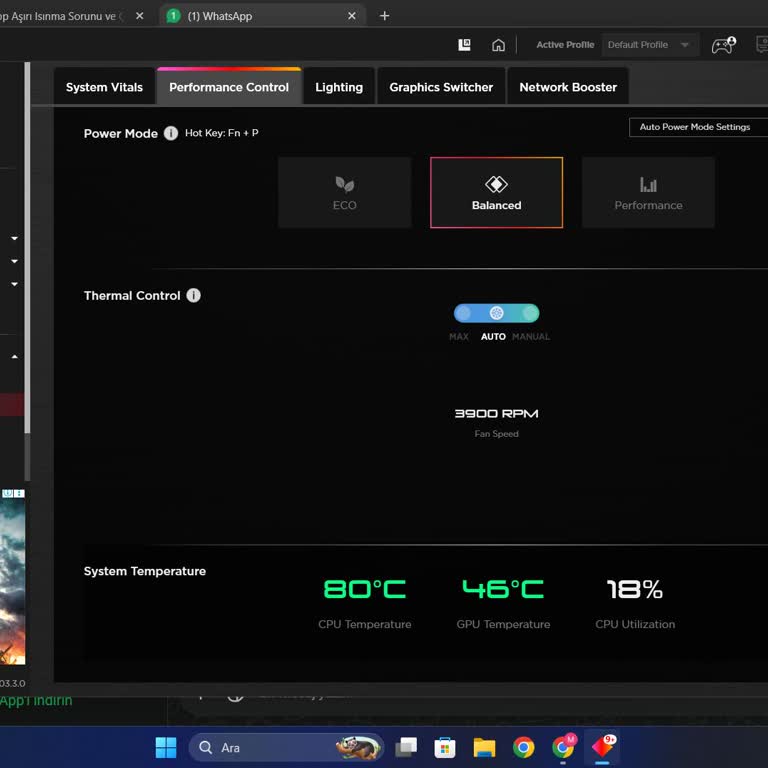Open Auto Power Mode Settings
The image size is (768, 768).
[x=695, y=127]
